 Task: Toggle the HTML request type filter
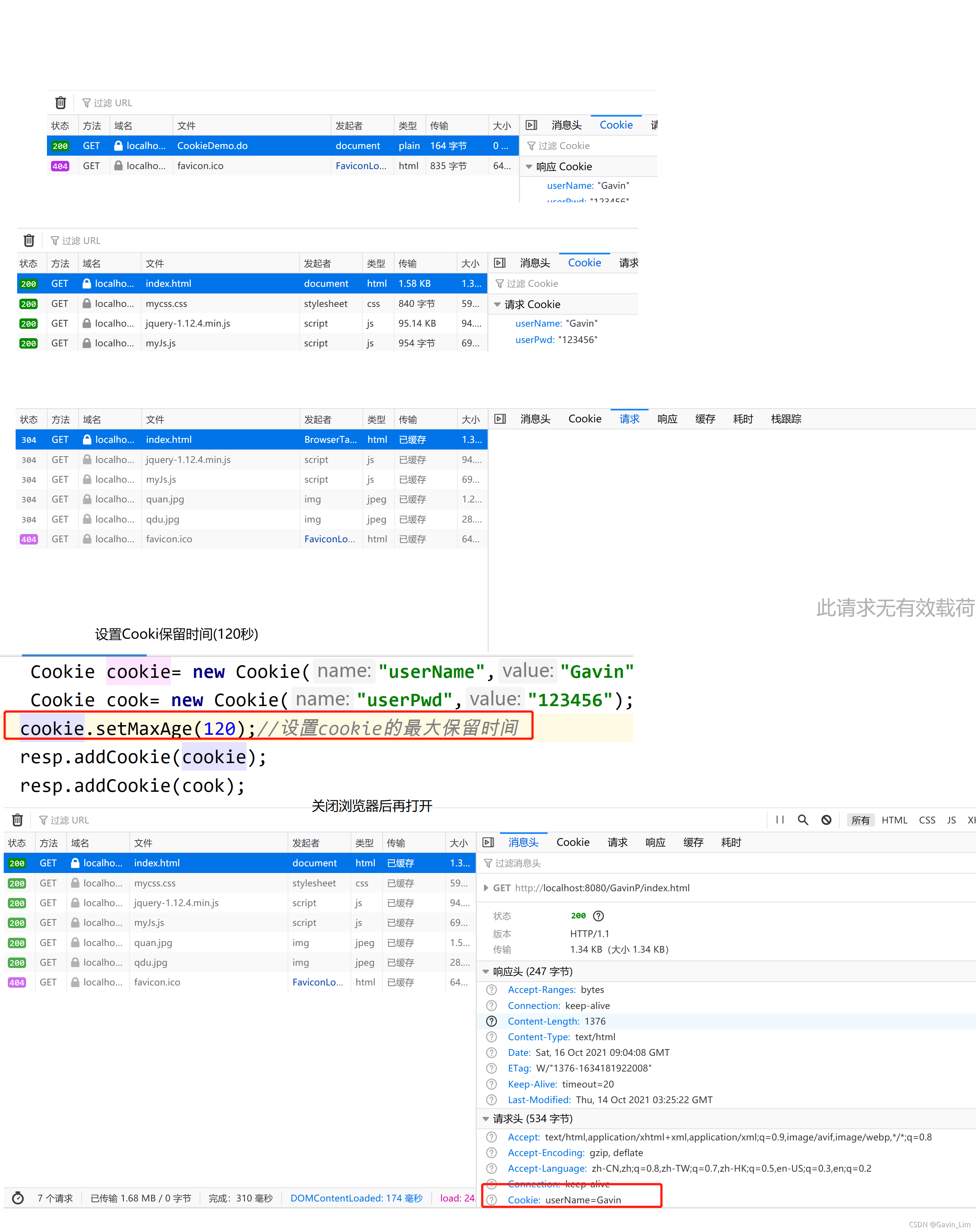[894, 820]
